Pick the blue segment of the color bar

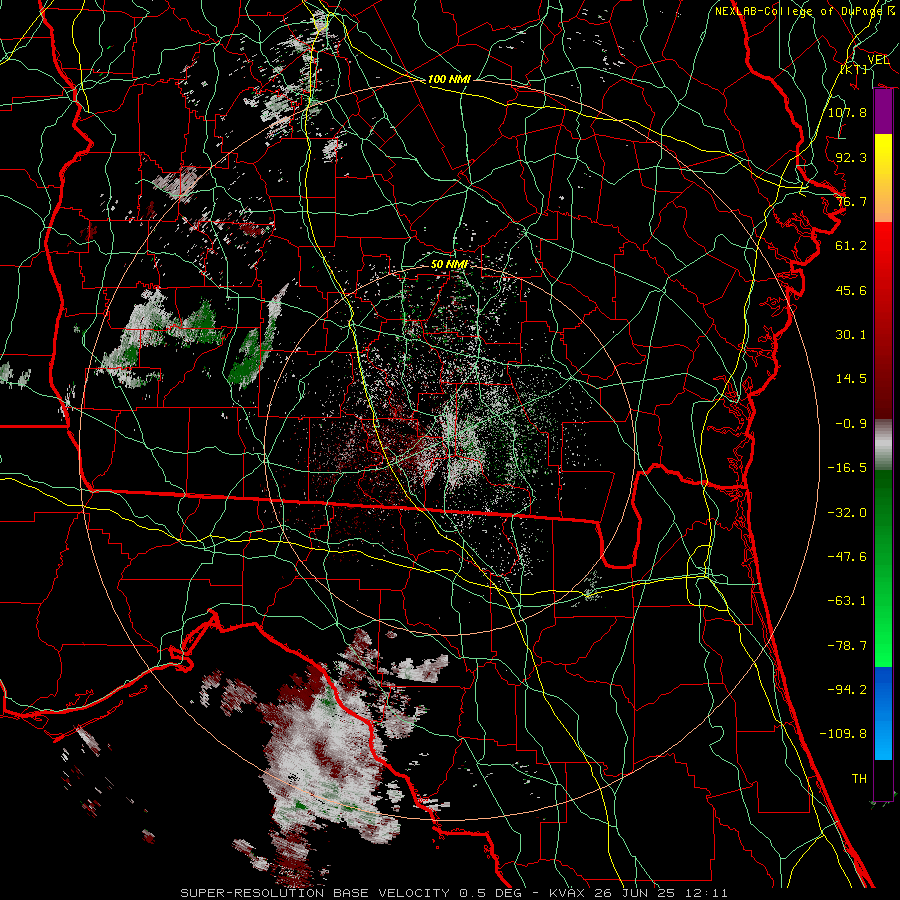click(x=883, y=713)
